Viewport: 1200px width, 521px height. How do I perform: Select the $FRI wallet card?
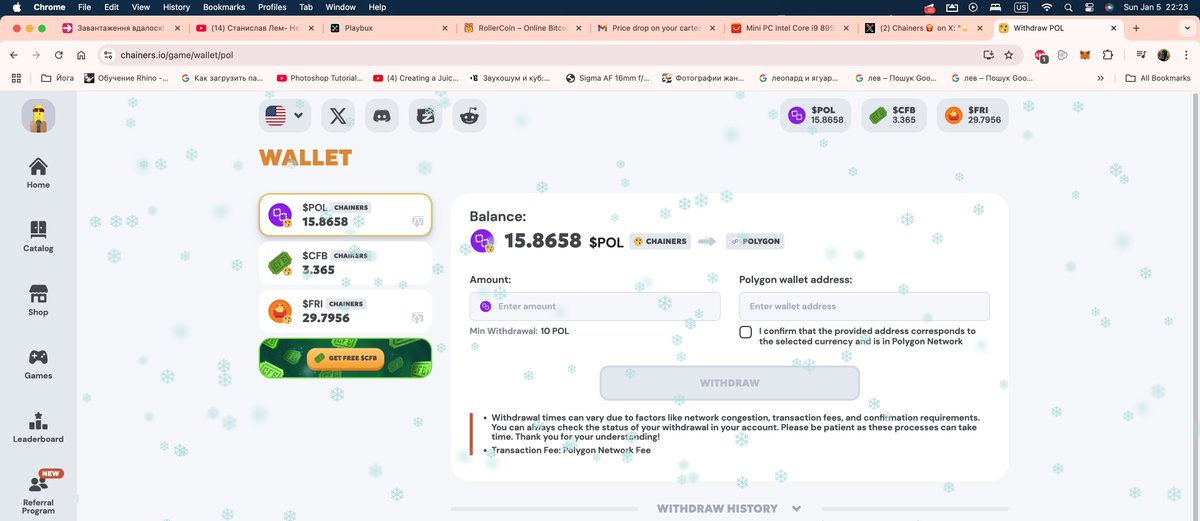345,311
